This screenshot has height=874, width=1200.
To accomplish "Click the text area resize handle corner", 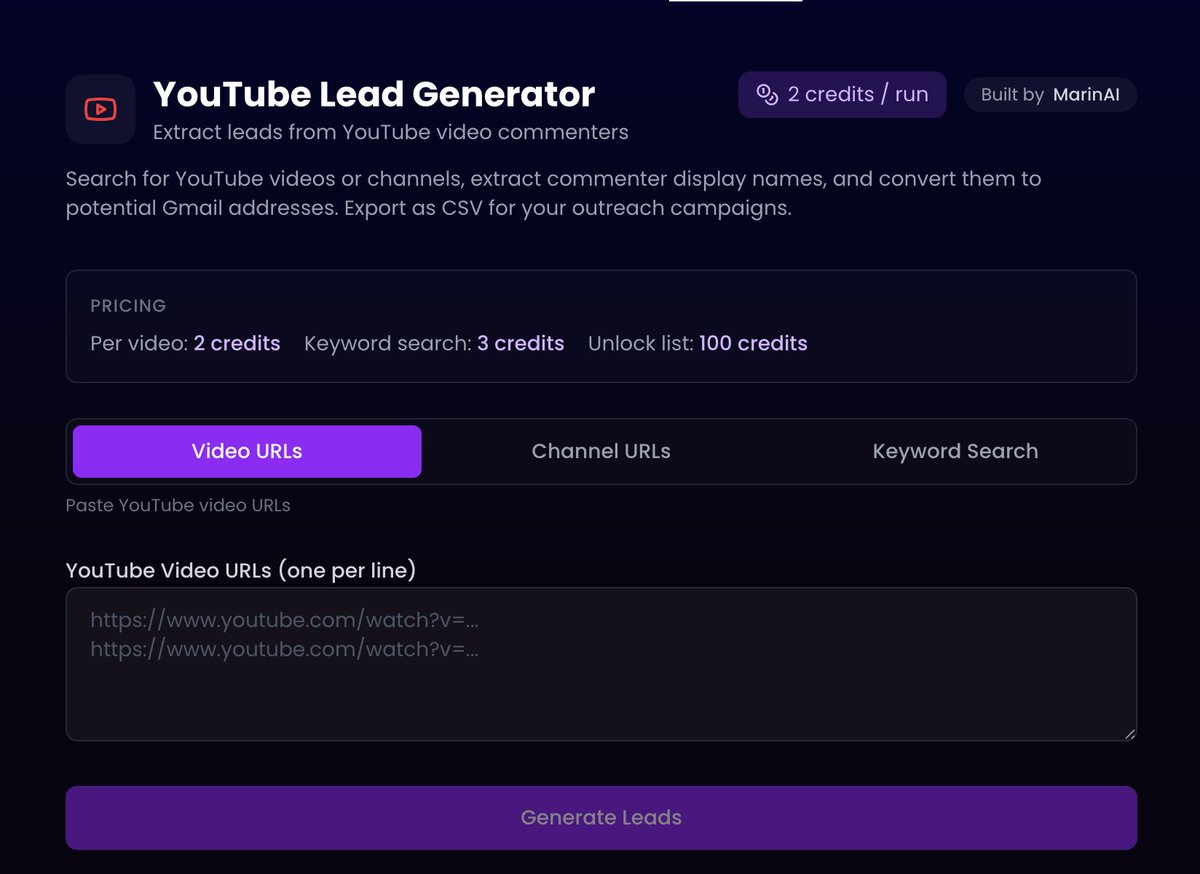I will [x=1130, y=734].
